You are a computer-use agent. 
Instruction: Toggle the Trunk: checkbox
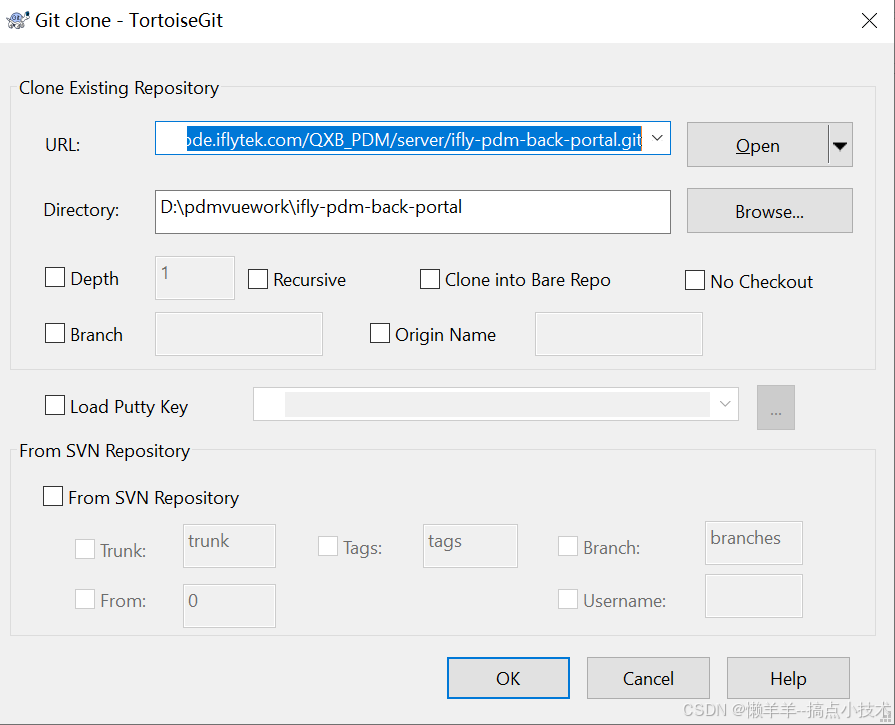click(85, 549)
